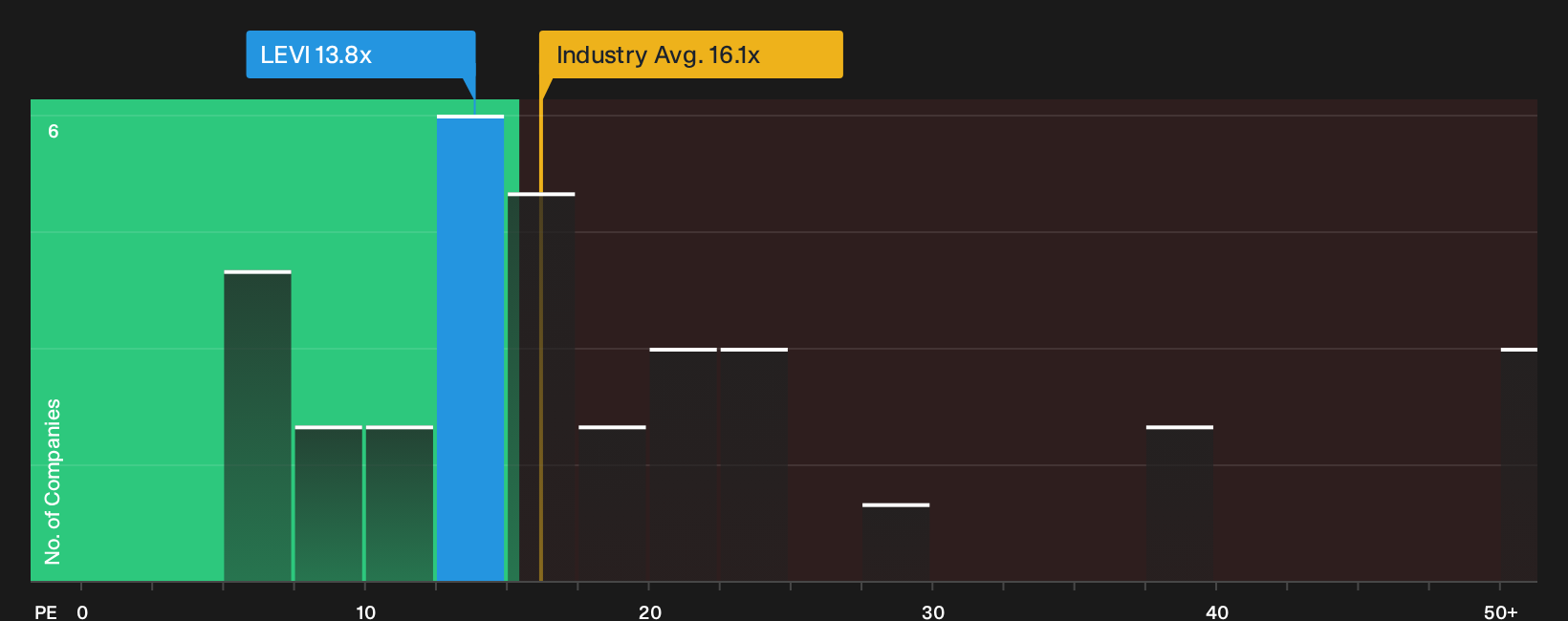Click the x-axis label 40
This screenshot has width=1568, height=621.
[1217, 611]
